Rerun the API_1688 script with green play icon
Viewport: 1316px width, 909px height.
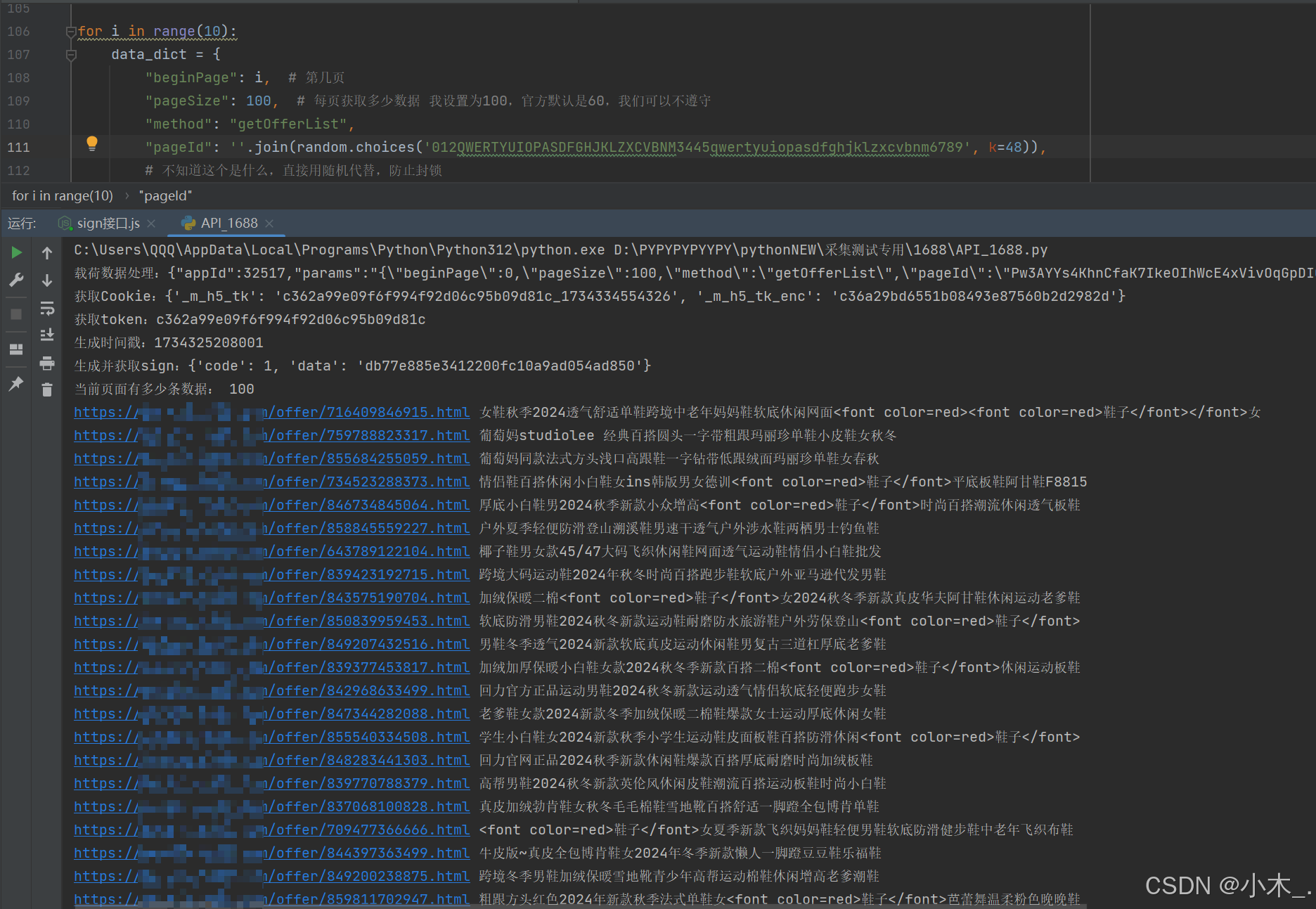click(x=16, y=252)
